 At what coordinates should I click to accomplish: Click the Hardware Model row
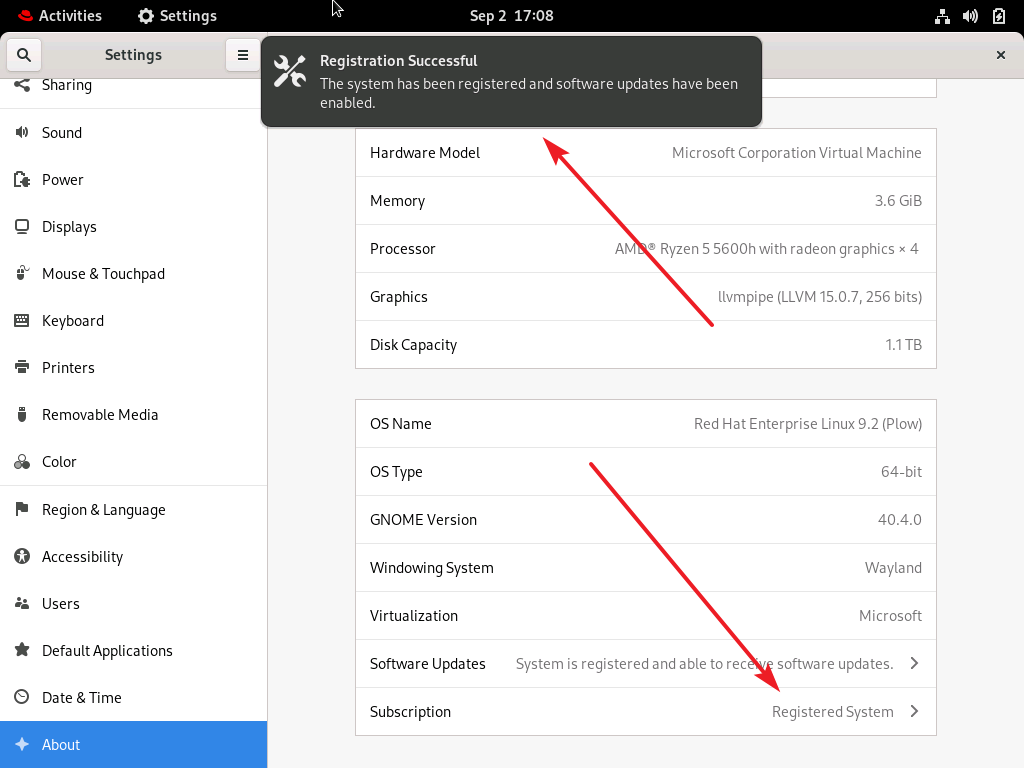(x=646, y=153)
